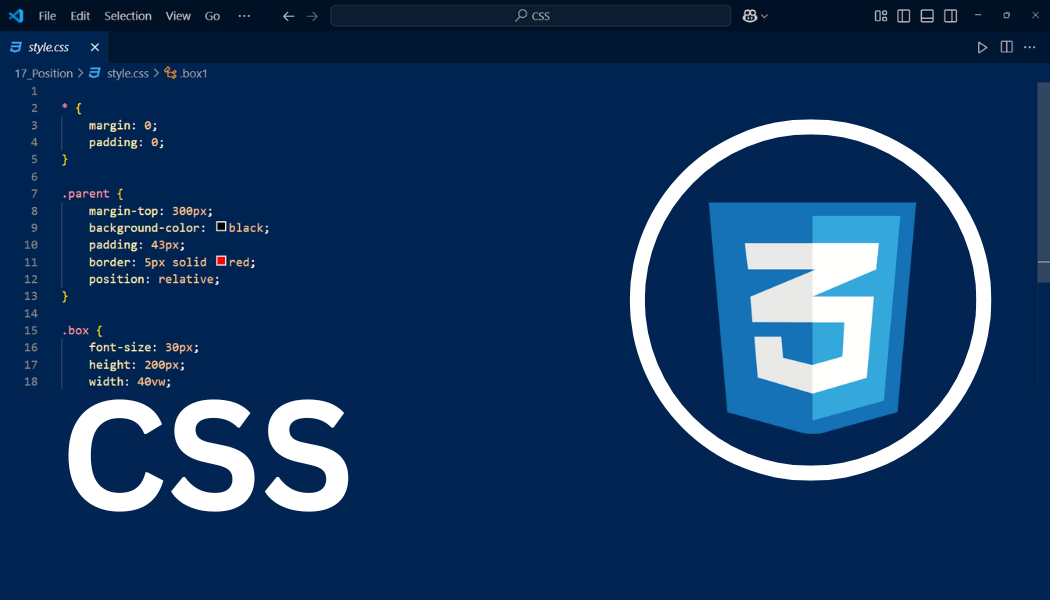Open the Customize Layout icon
Viewport: 1050px width, 600px height.
pyautogui.click(x=881, y=15)
